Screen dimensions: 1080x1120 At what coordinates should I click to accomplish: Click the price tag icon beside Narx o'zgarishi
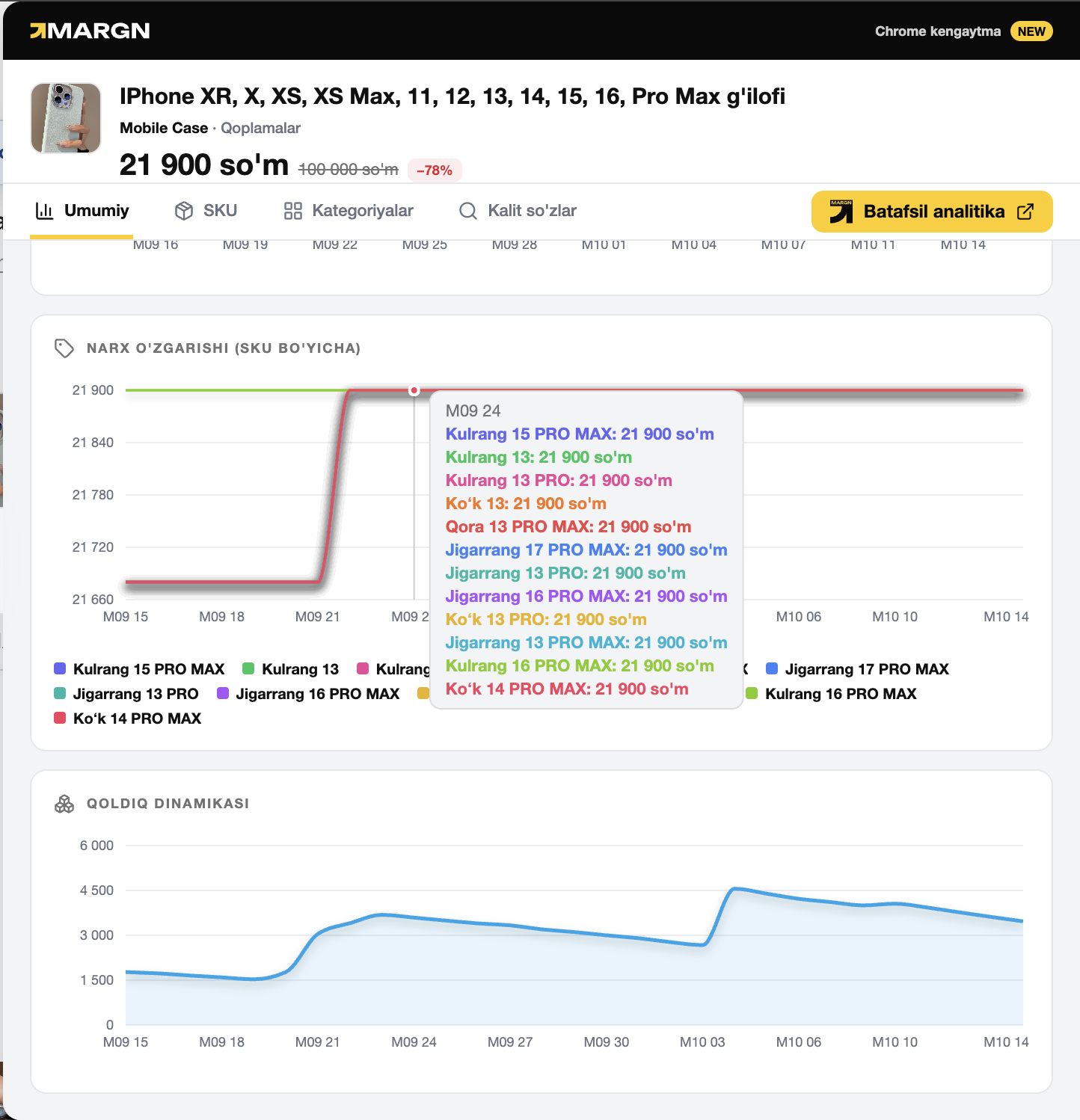pyautogui.click(x=64, y=348)
